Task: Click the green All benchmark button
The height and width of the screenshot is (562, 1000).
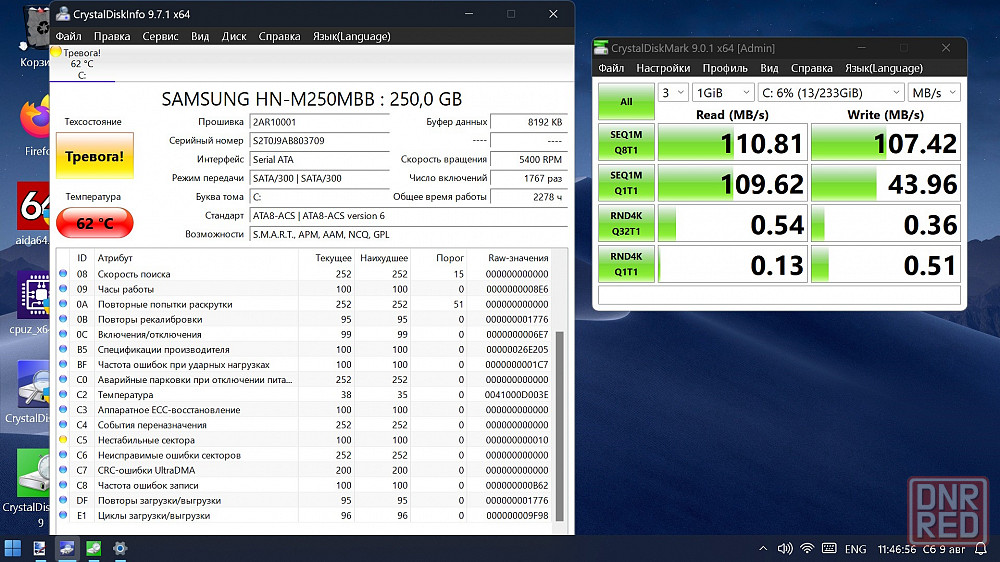Action: tap(626, 101)
